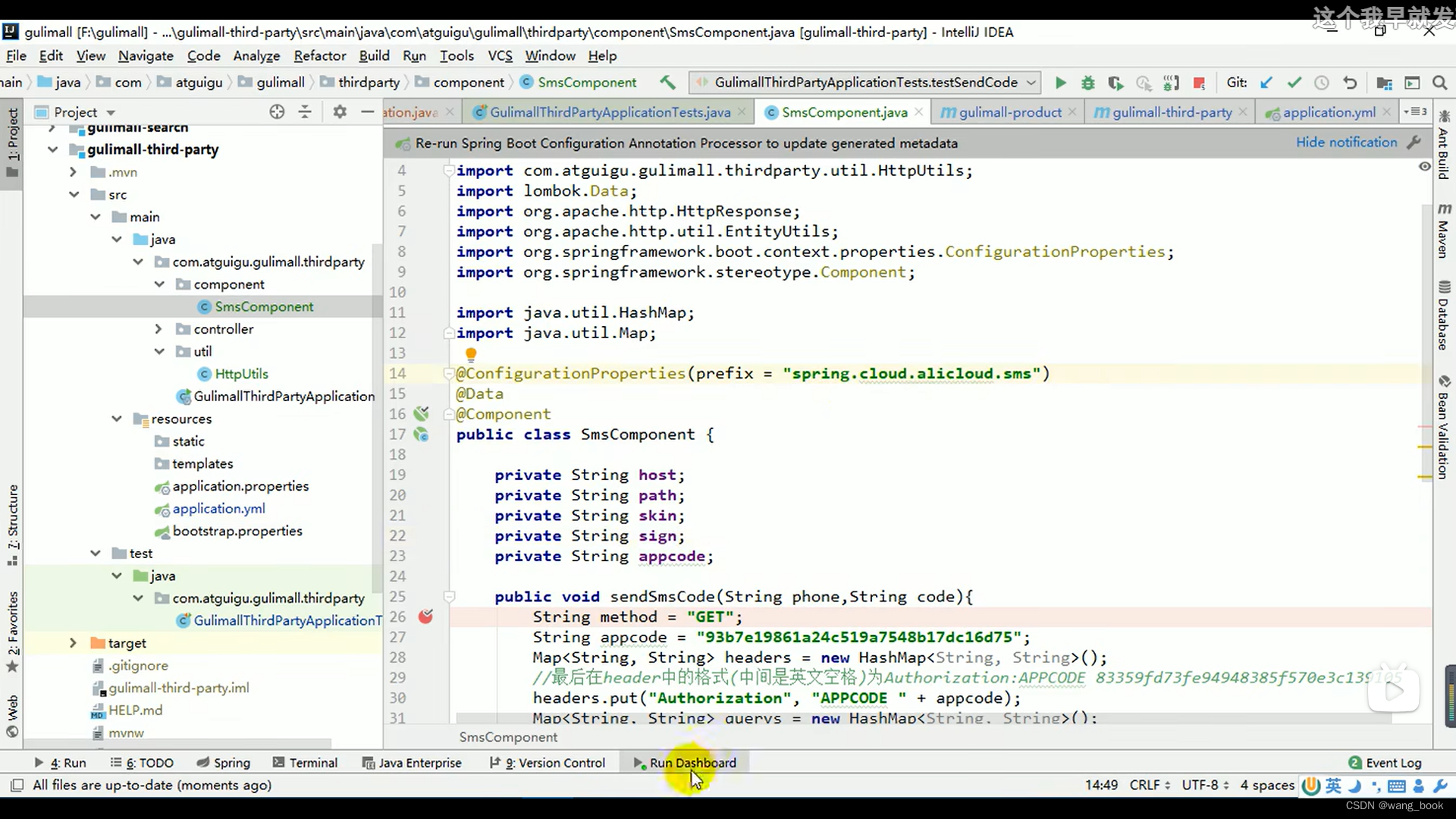Open the VCS menu
Screen dimensions: 1456x819
click(500, 55)
